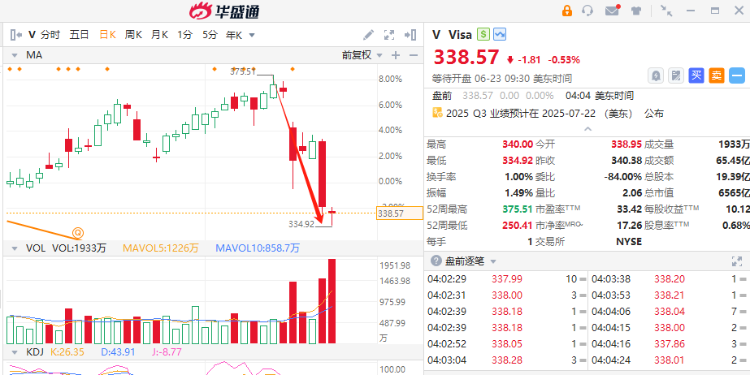Click the orange 卖 sell button
The image size is (750, 375).
717,76
